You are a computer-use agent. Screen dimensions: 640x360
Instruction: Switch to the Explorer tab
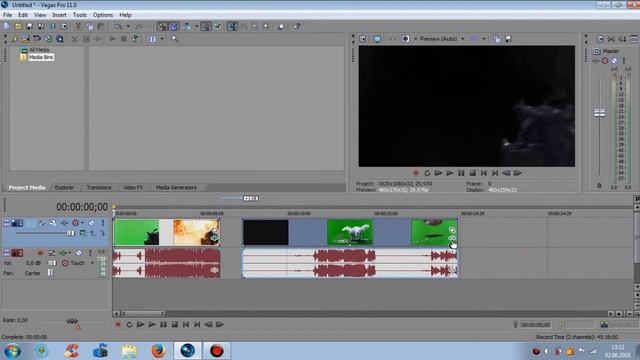point(64,187)
